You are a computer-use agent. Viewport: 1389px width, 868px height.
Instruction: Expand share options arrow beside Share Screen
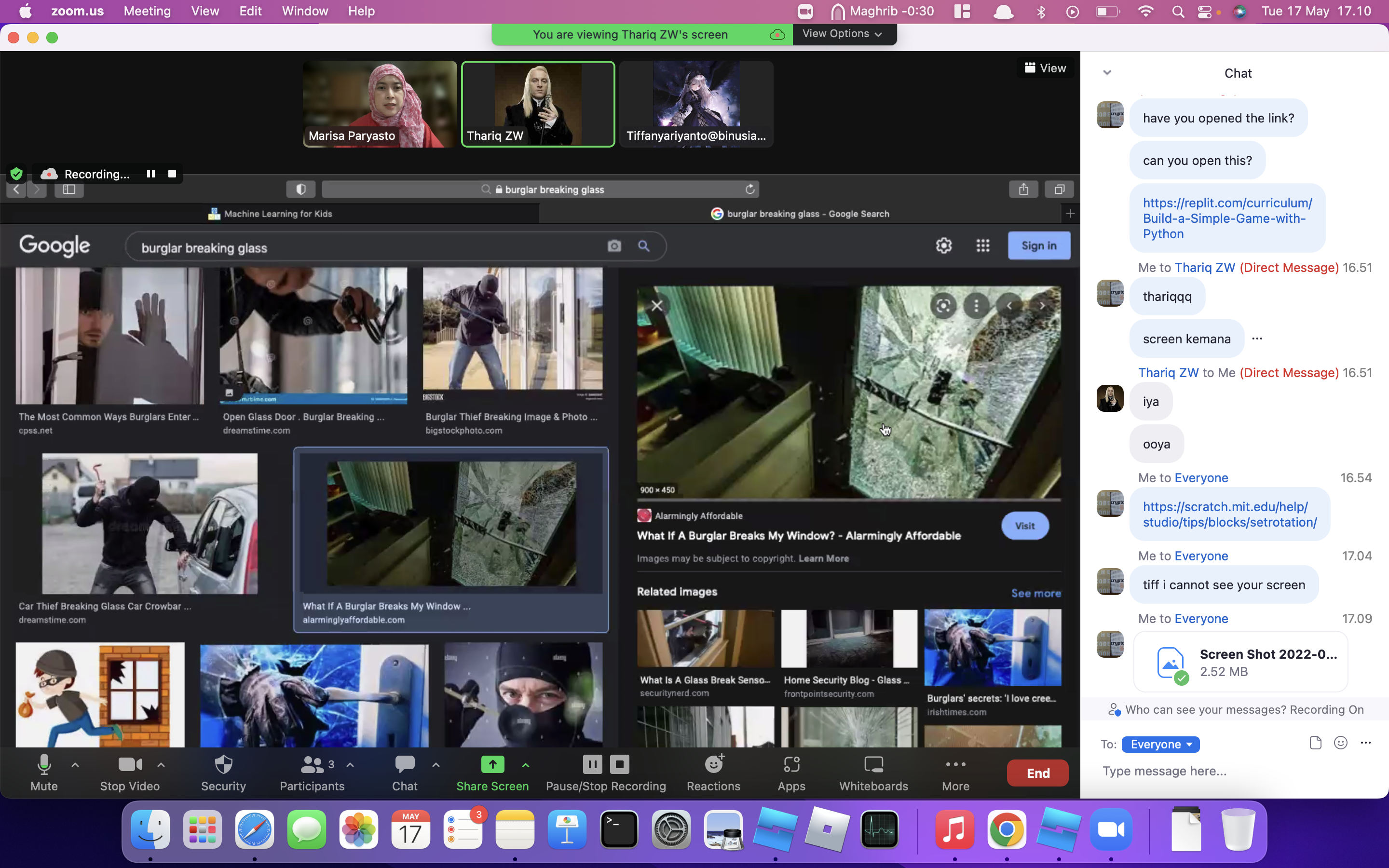526,765
